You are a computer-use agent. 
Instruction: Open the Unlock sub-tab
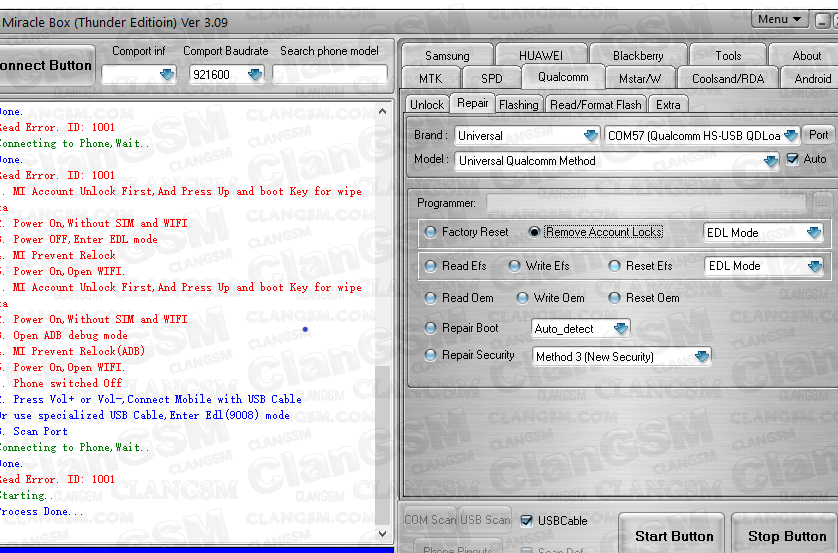[x=426, y=104]
